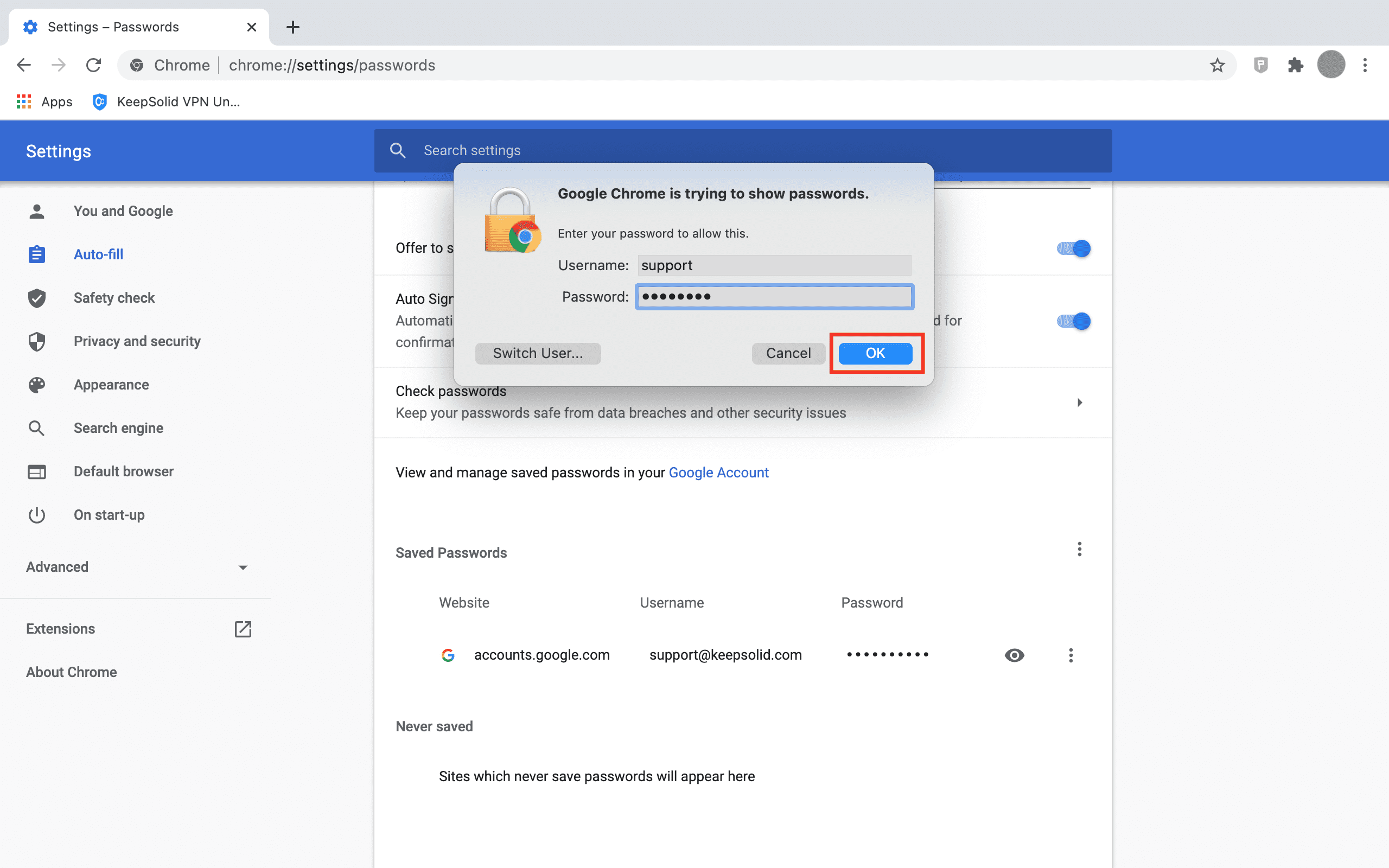The width and height of the screenshot is (1389, 868).
Task: Open the Default browser settings icon
Action: point(37,471)
